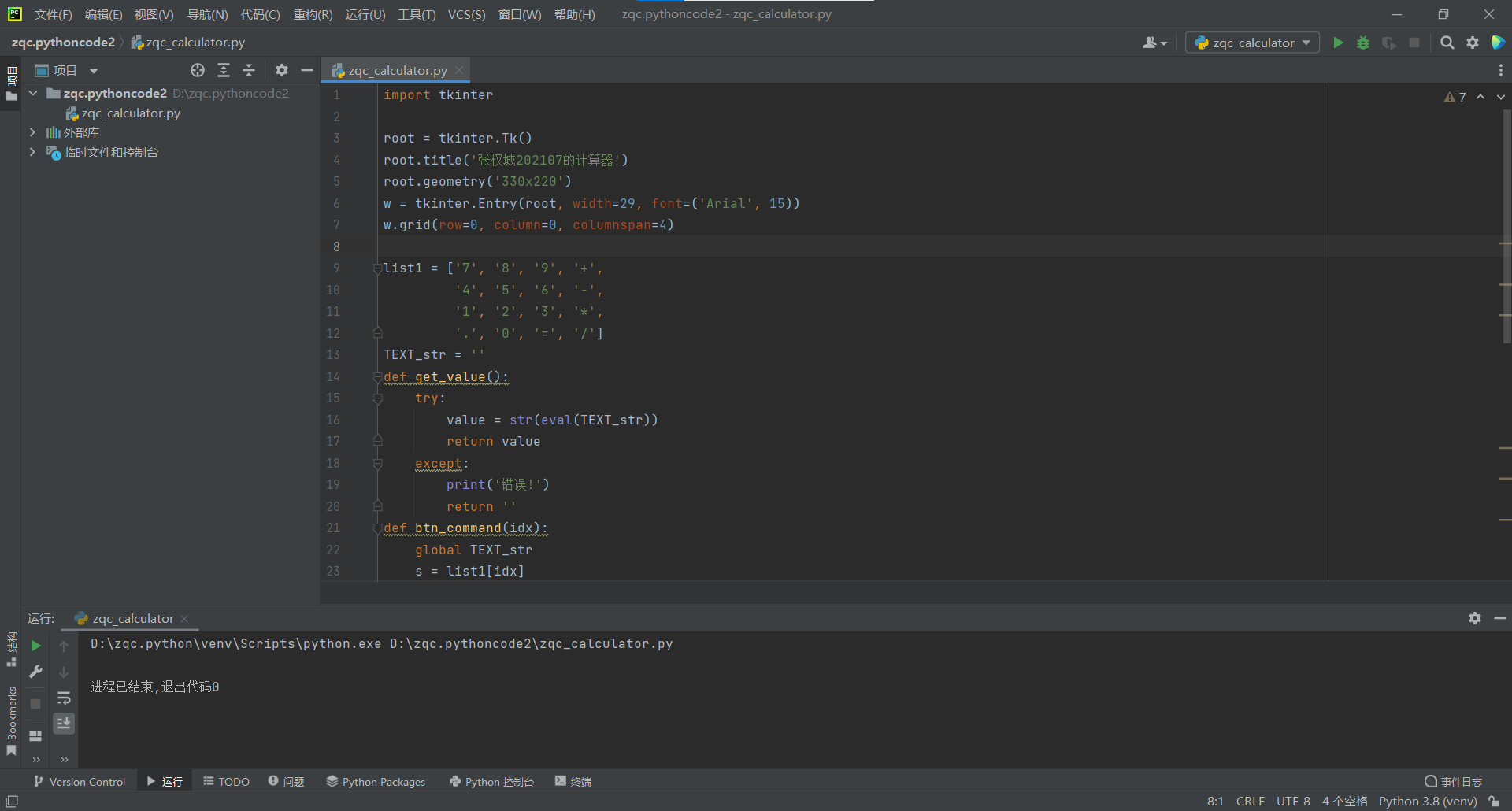Screen dimensions: 1512x811
Task: Open Search Everywhere magnifier icon
Action: coord(1447,43)
